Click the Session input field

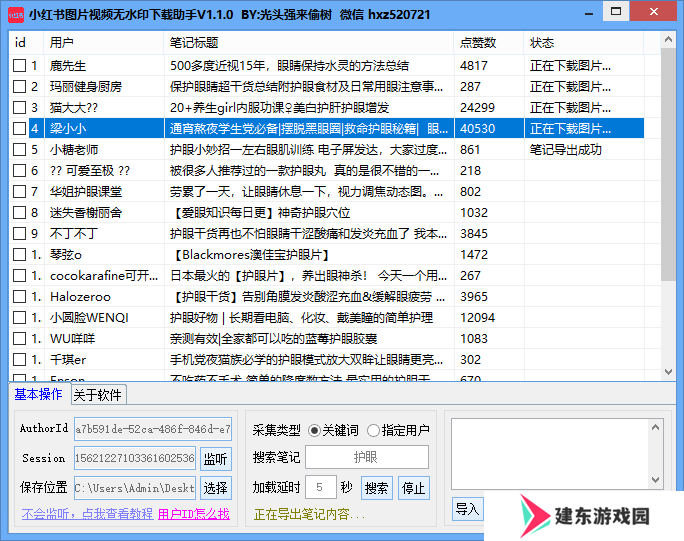coord(135,458)
